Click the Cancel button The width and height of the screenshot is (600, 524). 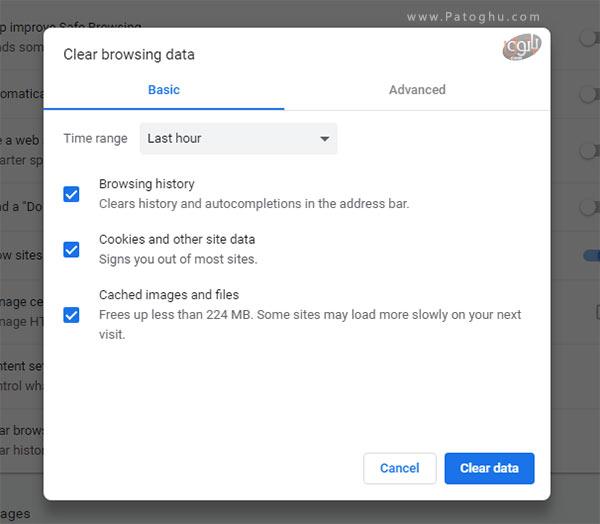click(x=399, y=468)
